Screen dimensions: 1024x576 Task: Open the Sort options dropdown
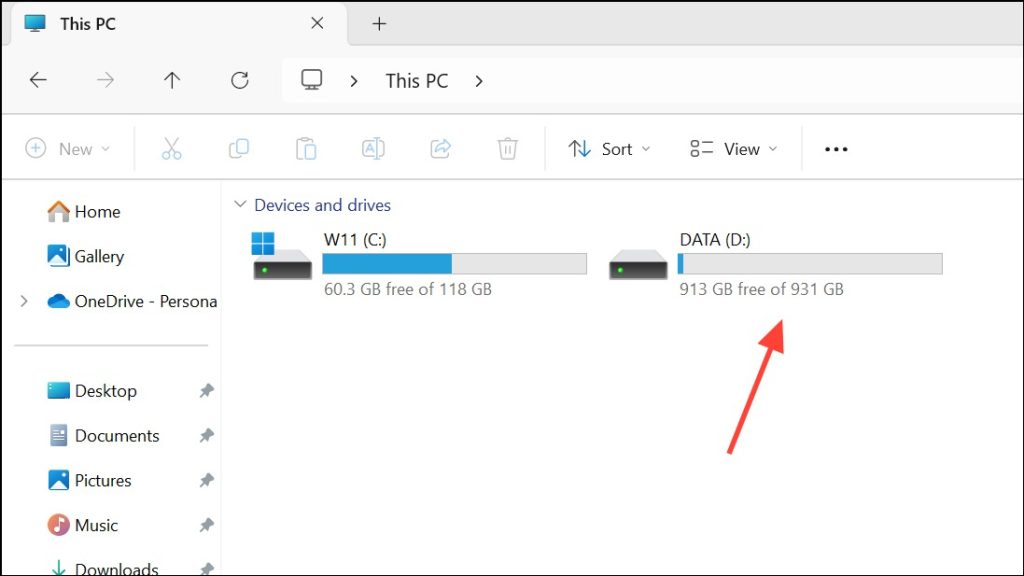tap(609, 149)
